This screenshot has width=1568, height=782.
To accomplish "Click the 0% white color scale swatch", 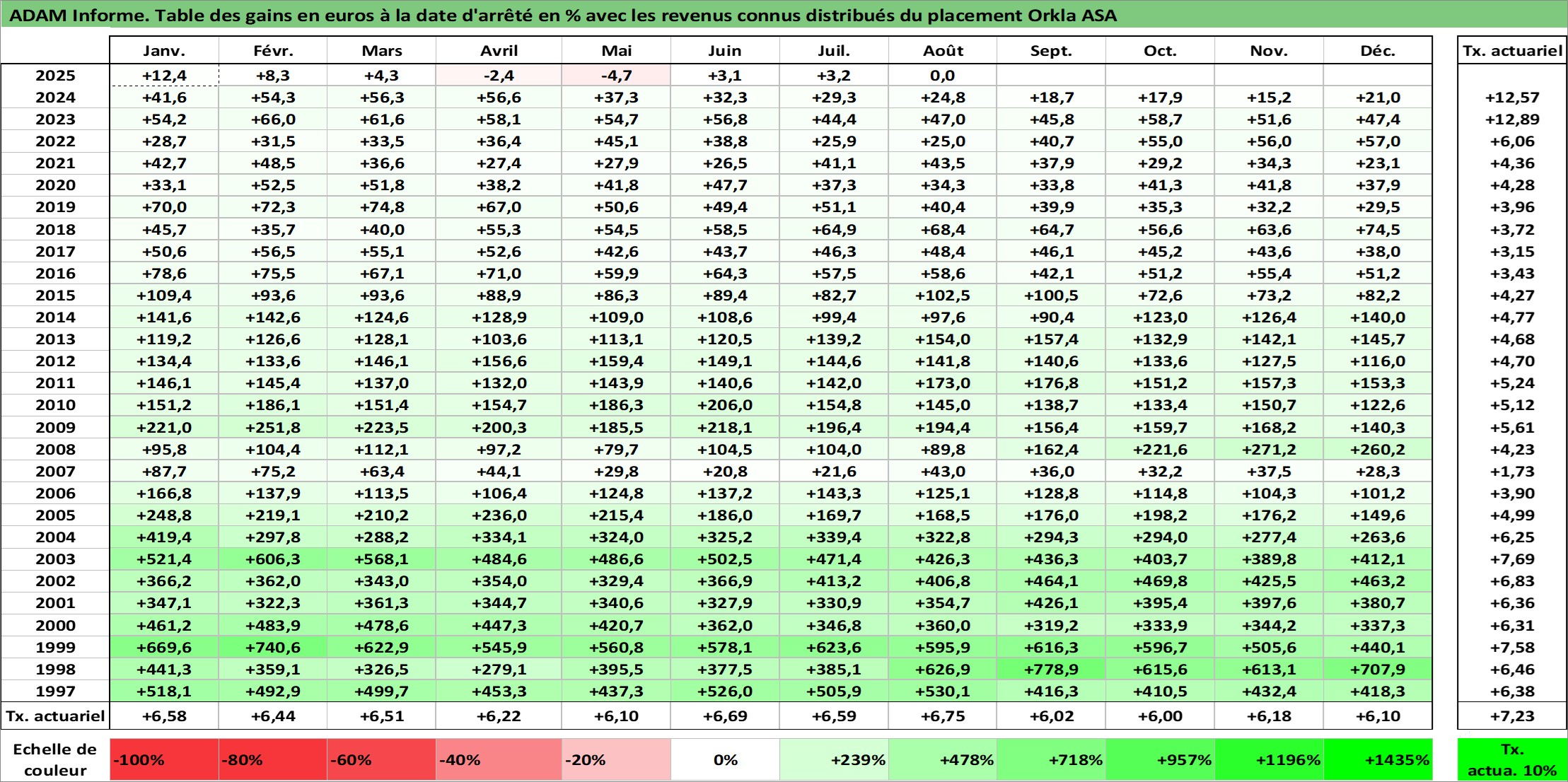I will (x=725, y=760).
